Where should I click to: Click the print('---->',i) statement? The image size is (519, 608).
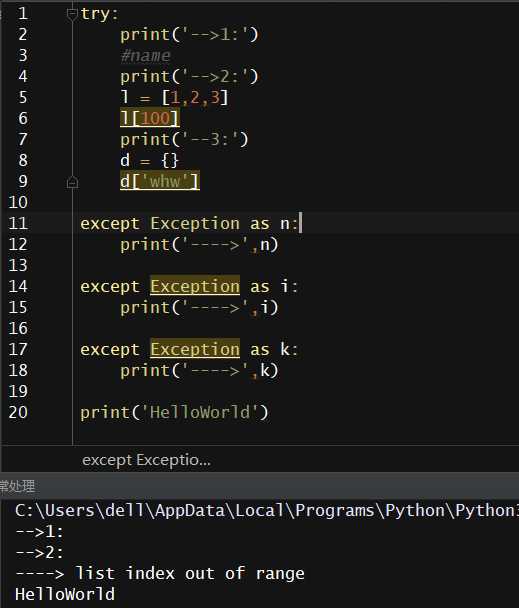199,307
